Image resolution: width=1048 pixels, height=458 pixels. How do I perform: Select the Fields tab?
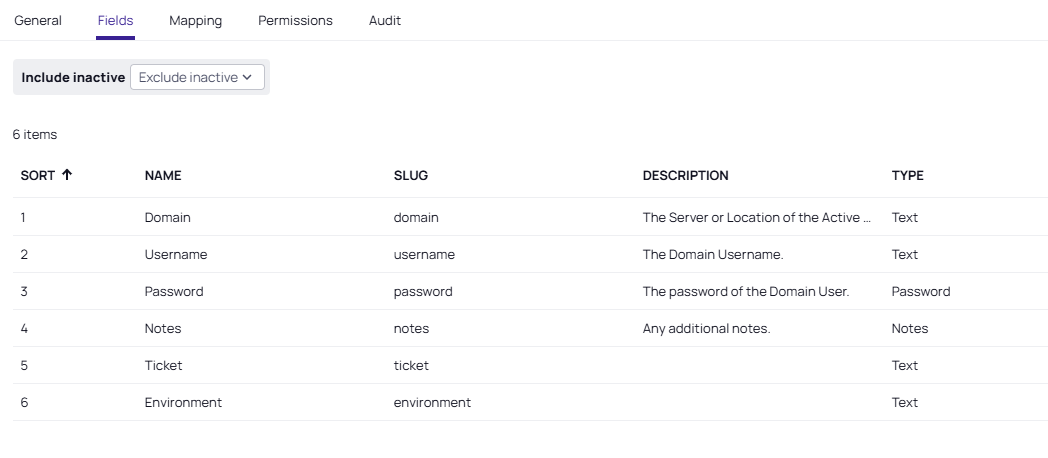click(x=116, y=20)
